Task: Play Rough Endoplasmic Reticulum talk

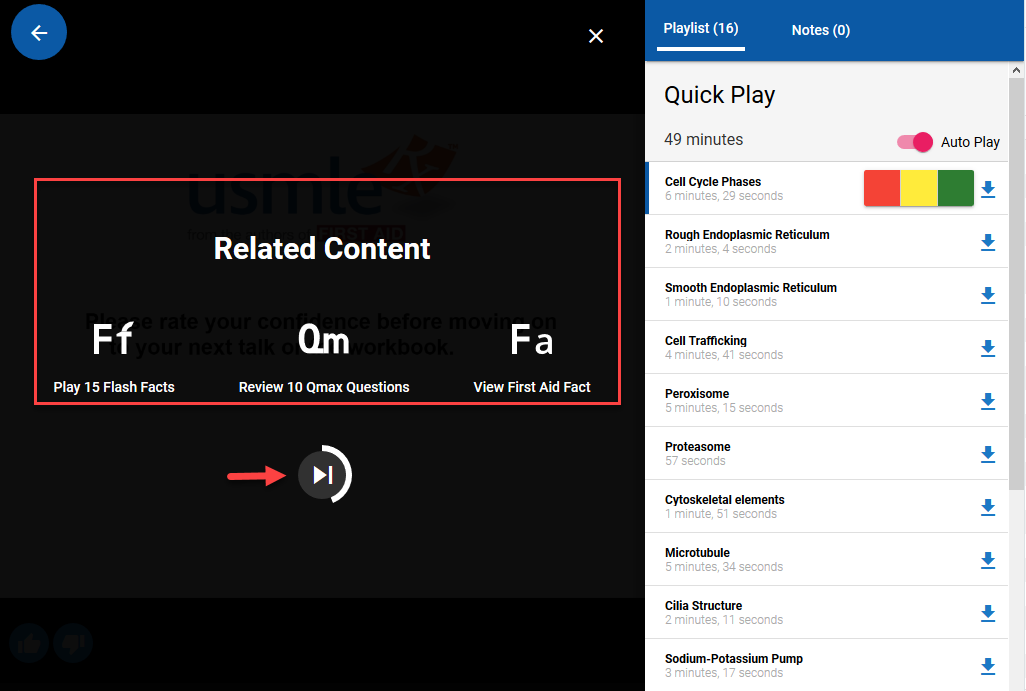Action: tap(826, 241)
